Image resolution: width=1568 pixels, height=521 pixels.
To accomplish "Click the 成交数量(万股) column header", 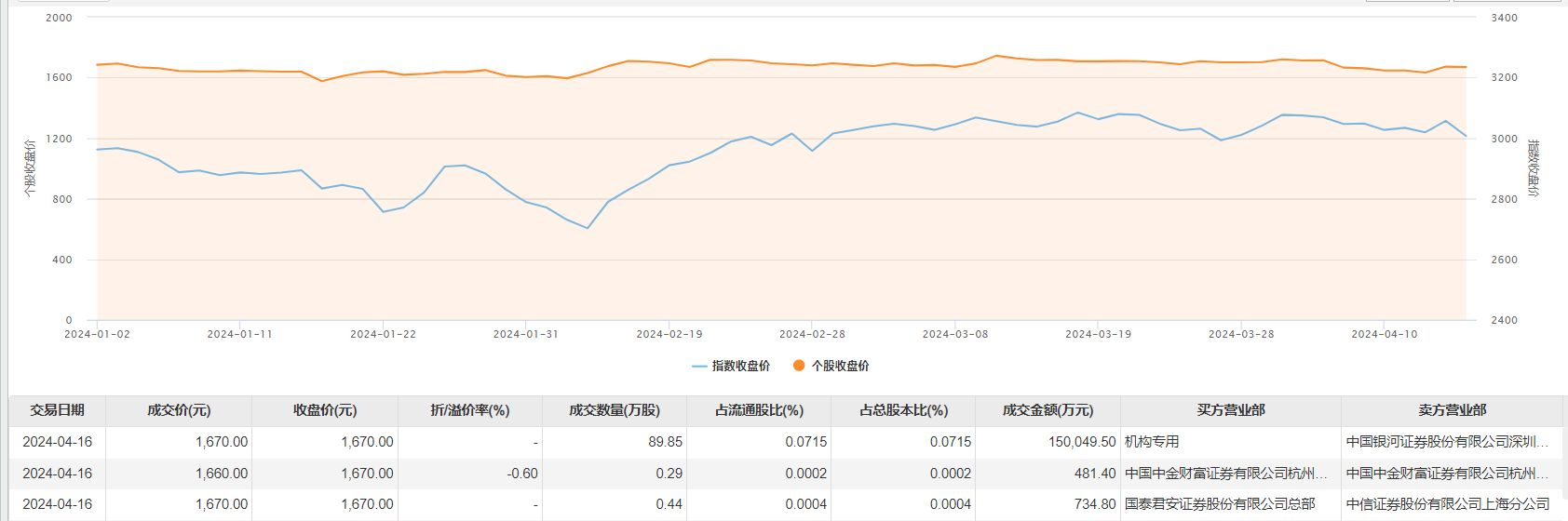I will point(615,410).
